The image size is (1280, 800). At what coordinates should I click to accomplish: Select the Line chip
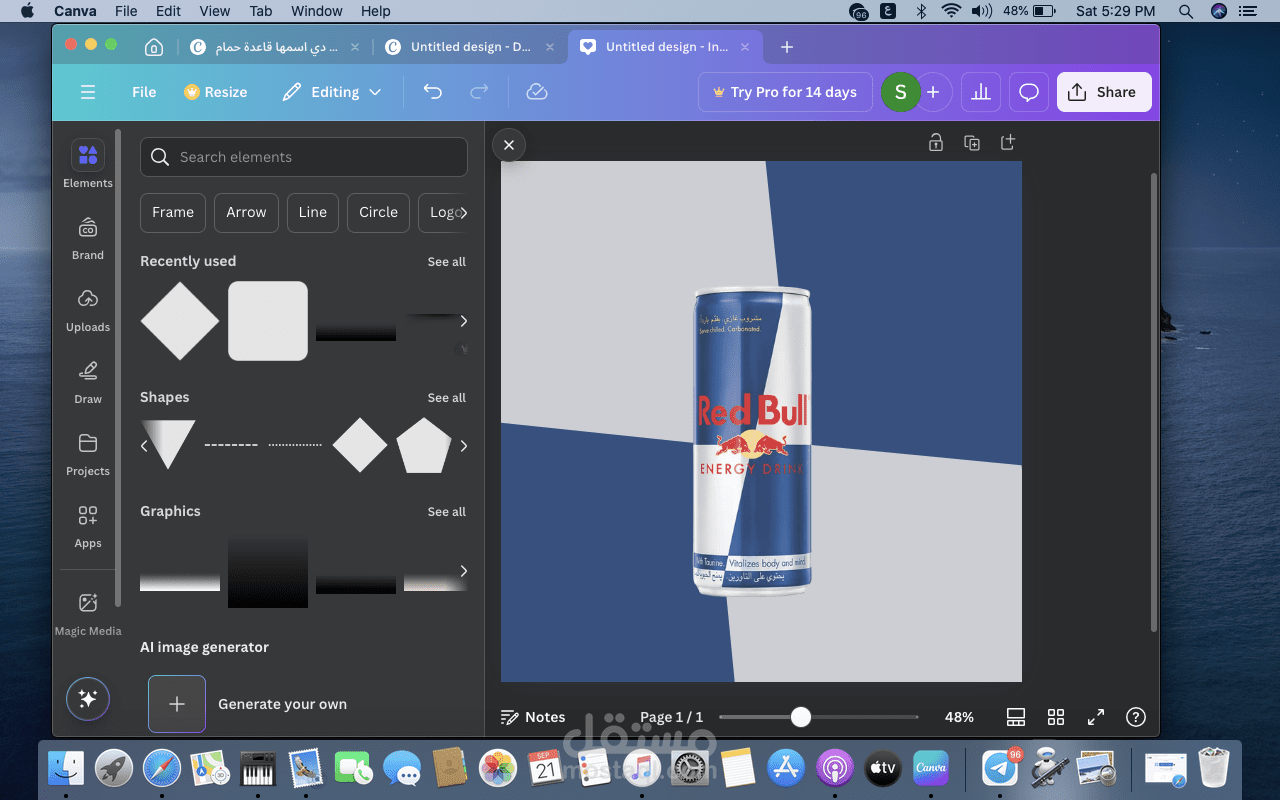pos(313,212)
